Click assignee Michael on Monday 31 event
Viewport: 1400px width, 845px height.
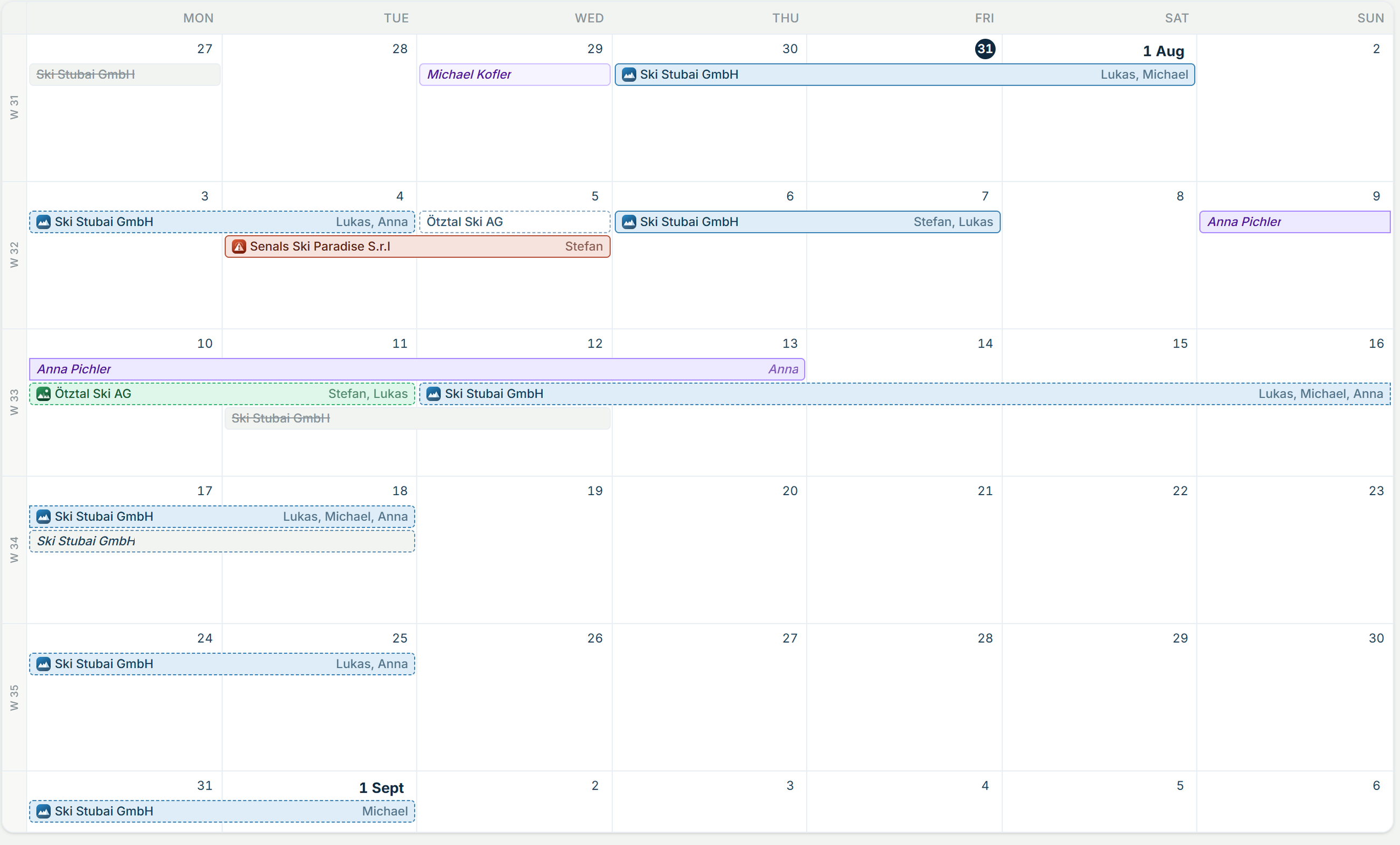point(384,811)
